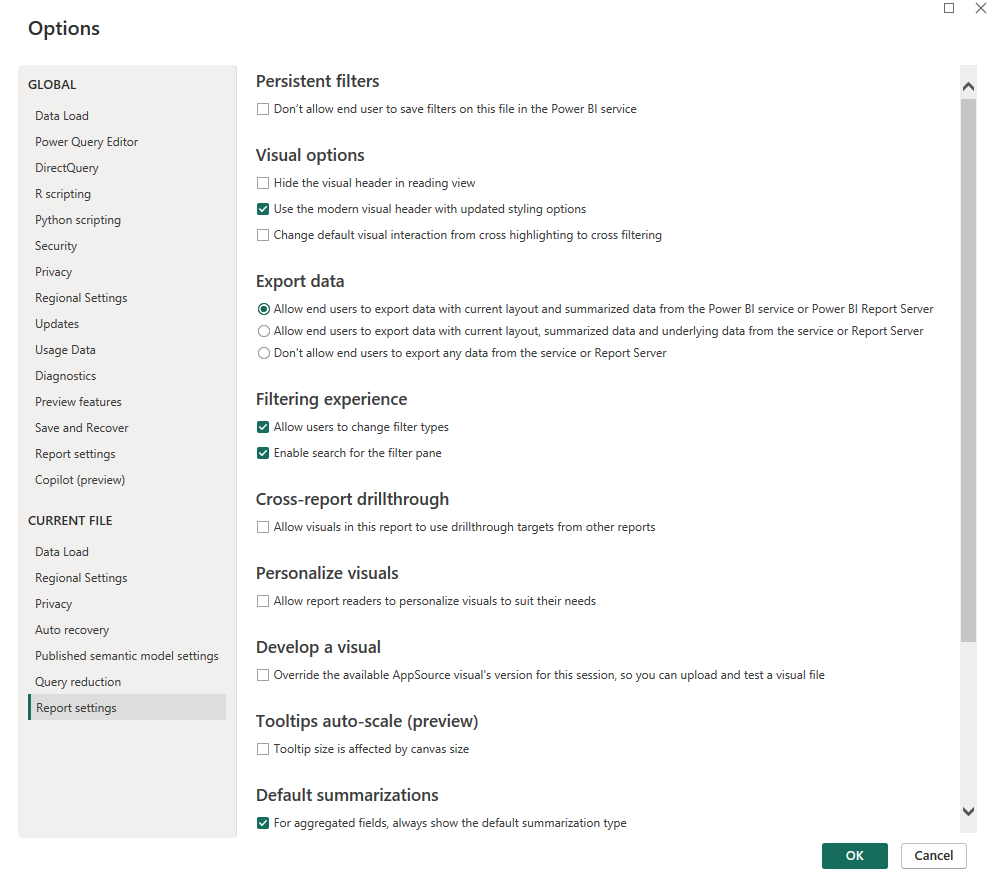
Task: Uncheck the default summarization type option
Action: pyautogui.click(x=263, y=822)
